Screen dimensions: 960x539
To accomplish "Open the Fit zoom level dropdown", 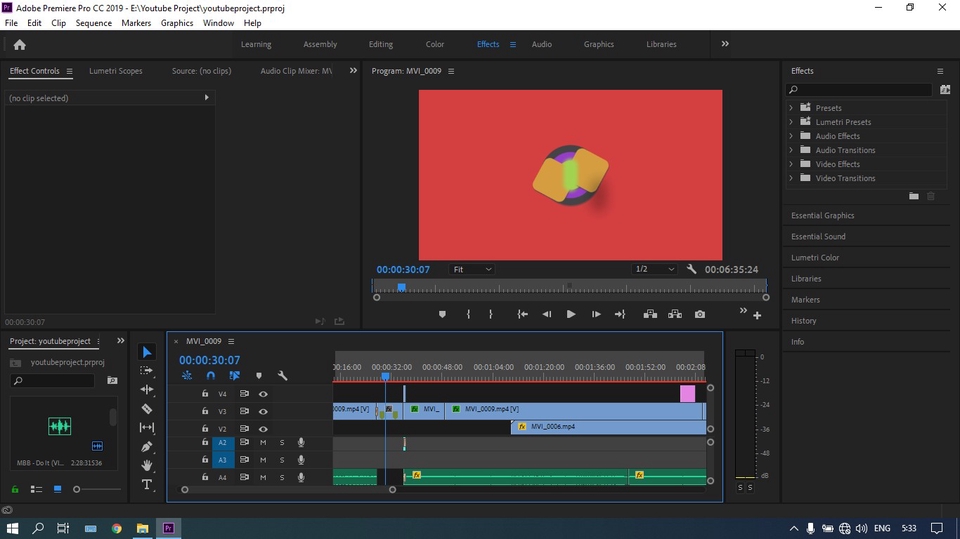I will 472,270.
